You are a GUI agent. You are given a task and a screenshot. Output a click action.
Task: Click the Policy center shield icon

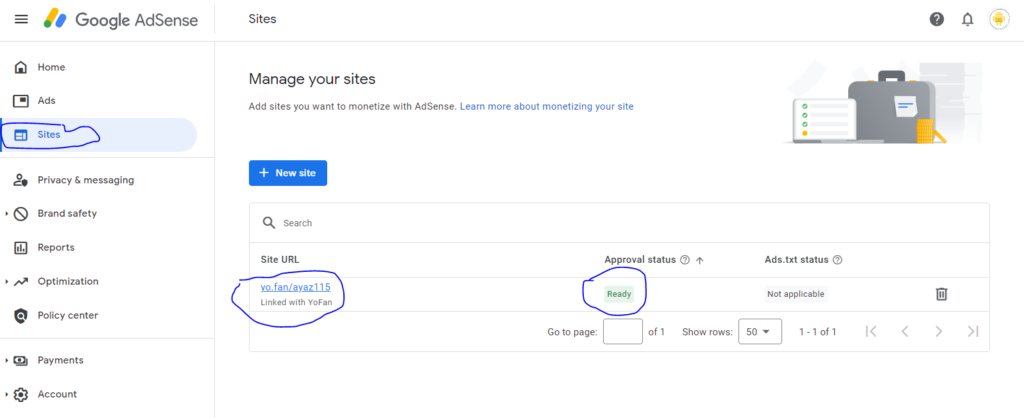coord(21,315)
